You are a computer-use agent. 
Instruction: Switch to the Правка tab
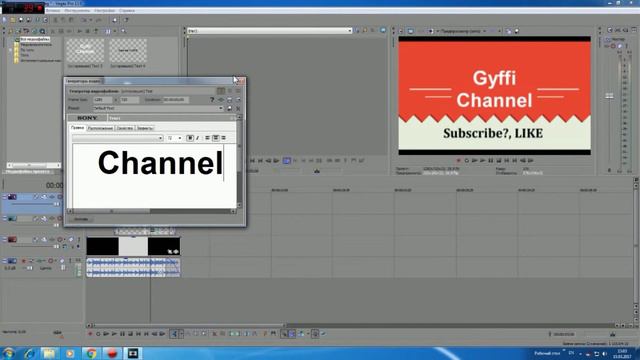(77, 128)
